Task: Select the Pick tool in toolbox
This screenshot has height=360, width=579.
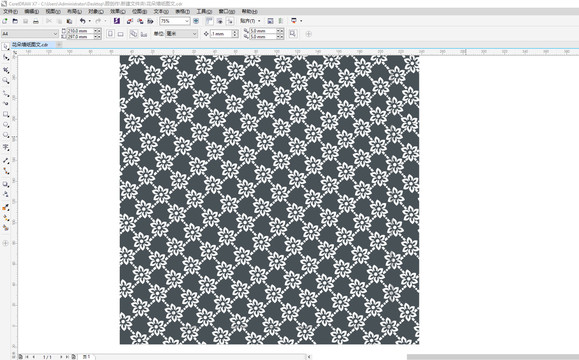Action: pos(6,47)
